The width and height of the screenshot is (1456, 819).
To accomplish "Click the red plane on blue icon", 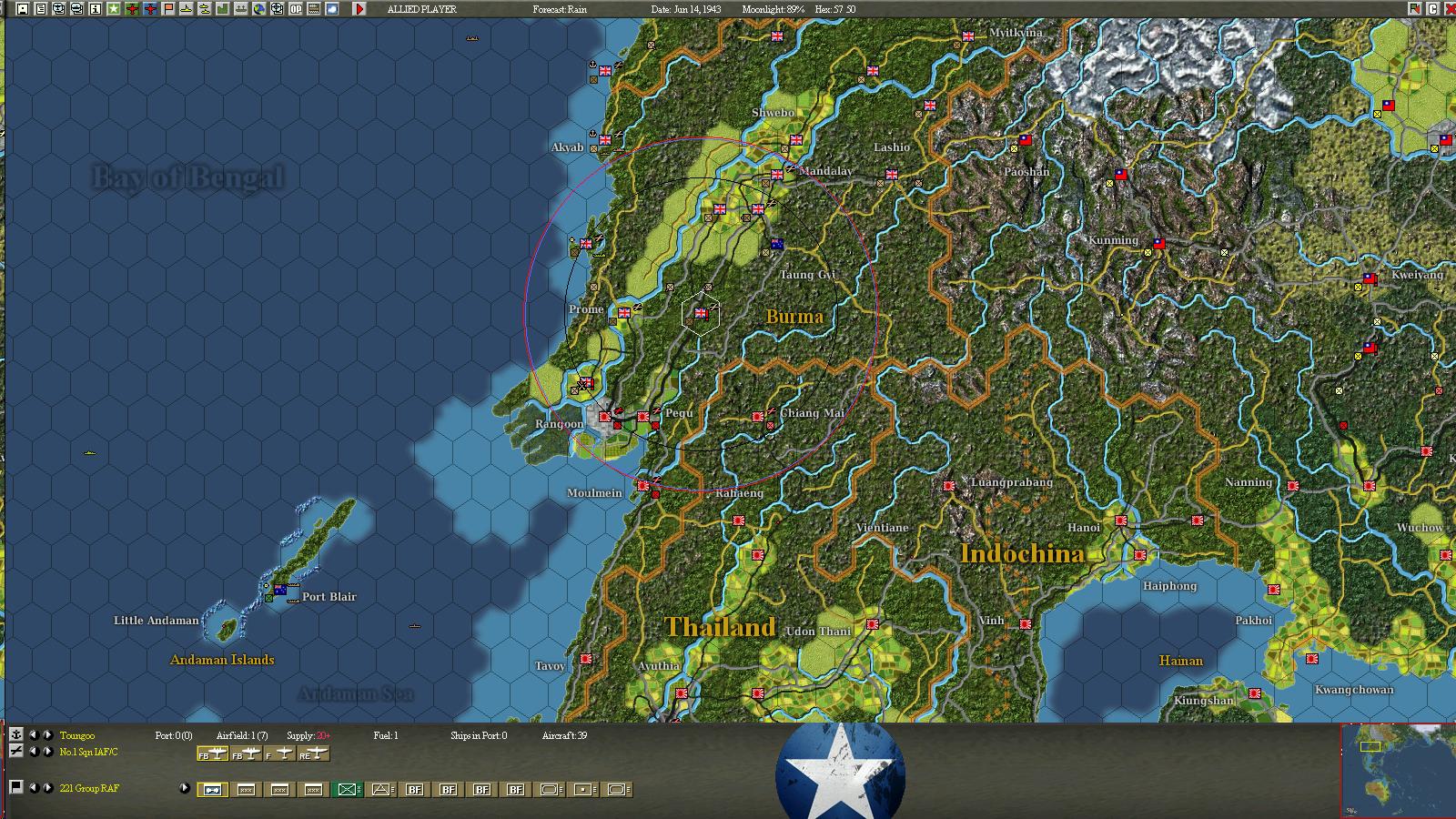I will tap(150, 9).
